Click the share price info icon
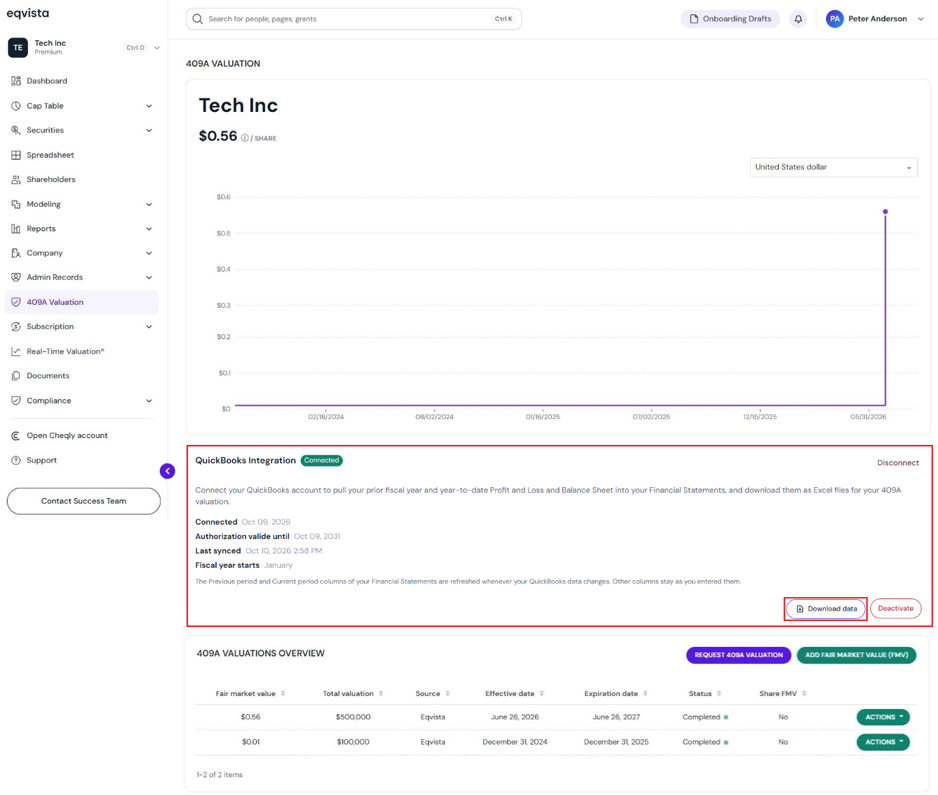Viewport: 938px width, 795px height. [245, 138]
